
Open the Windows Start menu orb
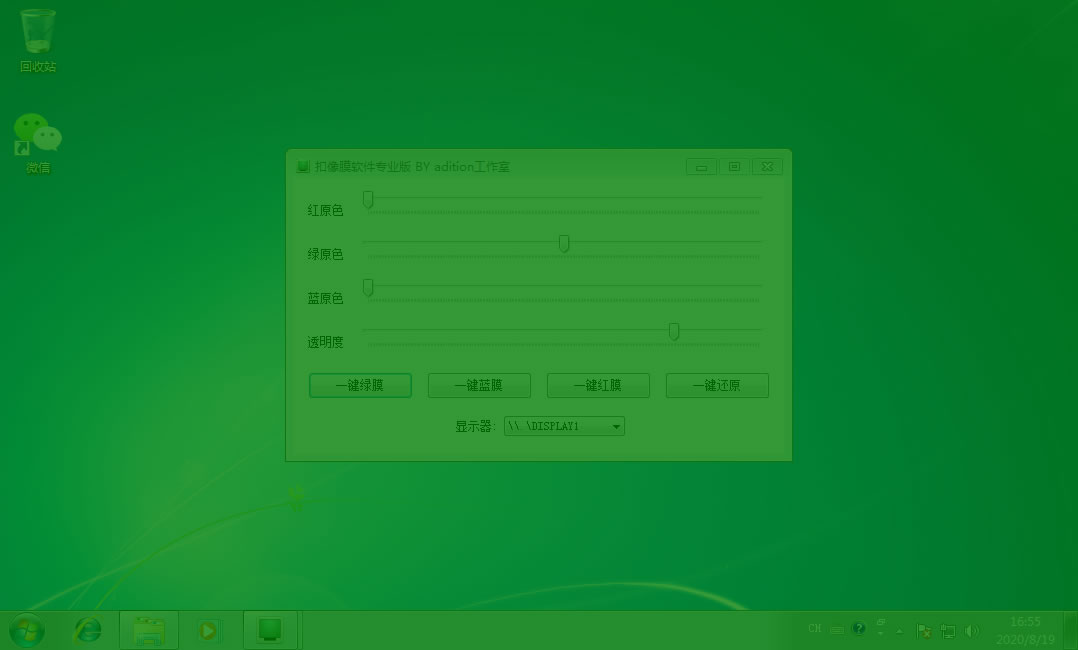click(x=27, y=630)
